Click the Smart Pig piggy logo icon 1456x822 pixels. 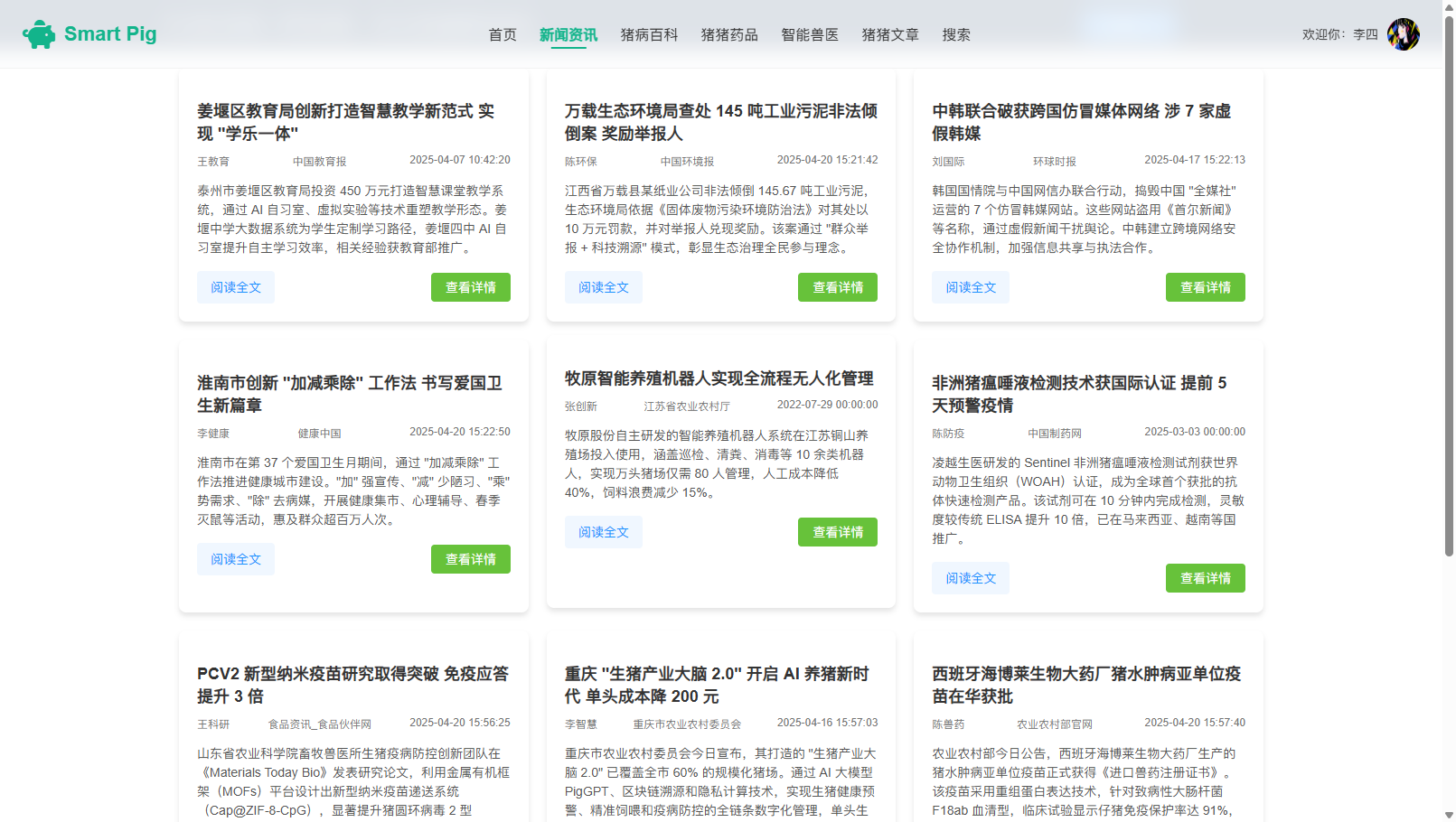[39, 34]
